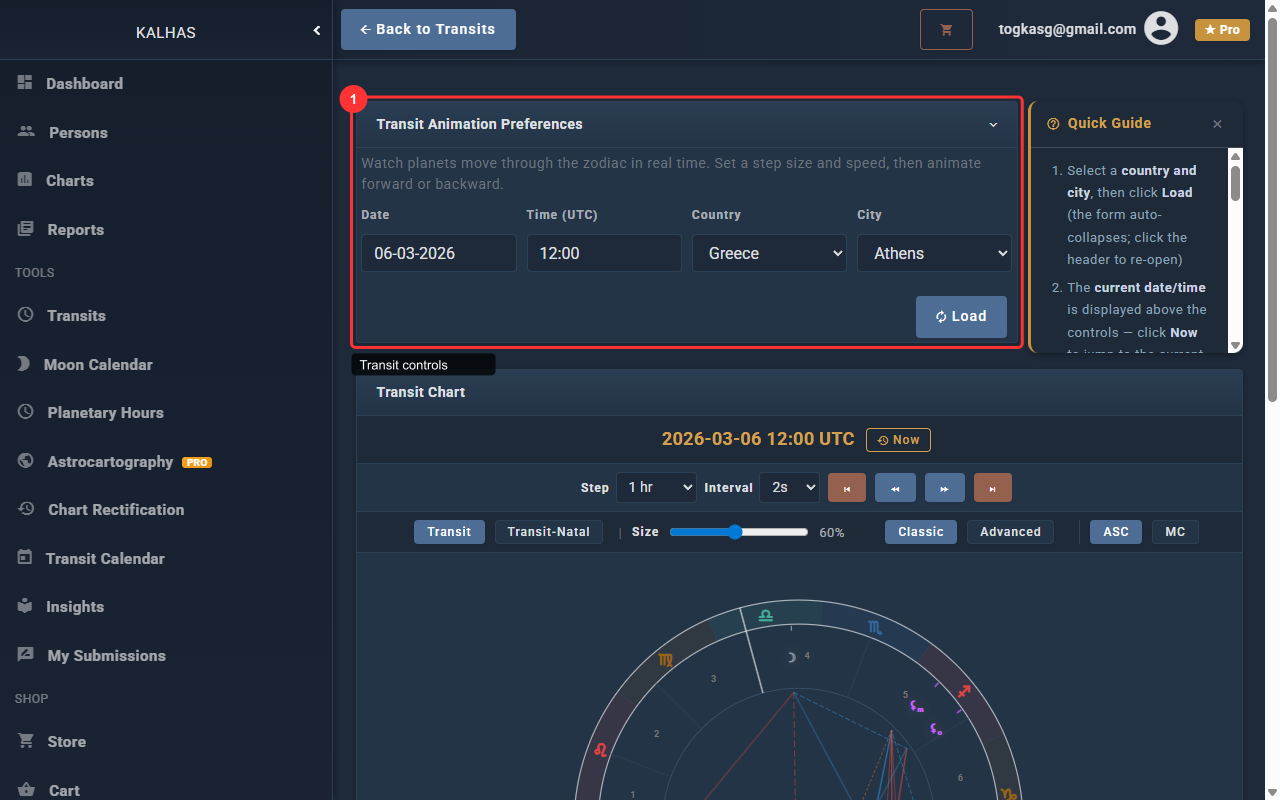Screen dimensions: 1280x800
Task: Switch chart style to Advanced
Action: pos(1010,532)
